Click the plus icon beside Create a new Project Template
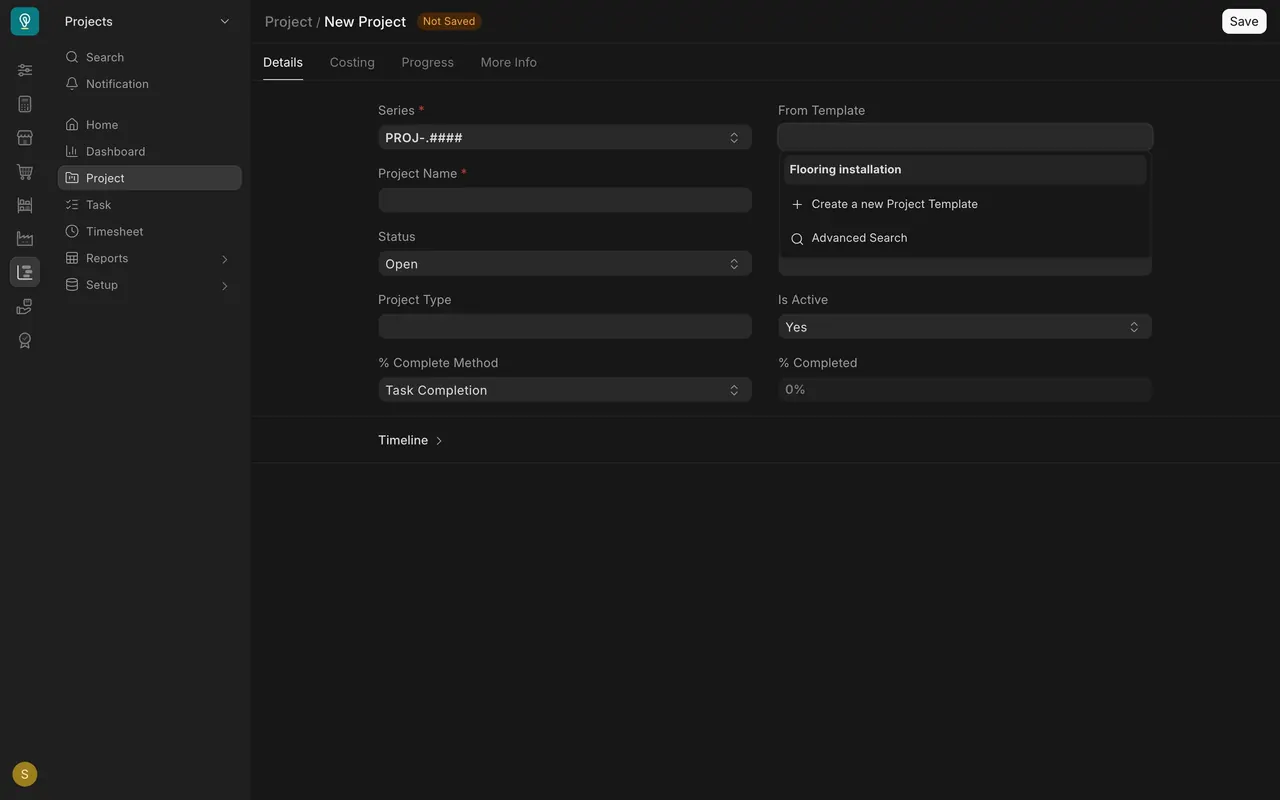 pos(797,204)
